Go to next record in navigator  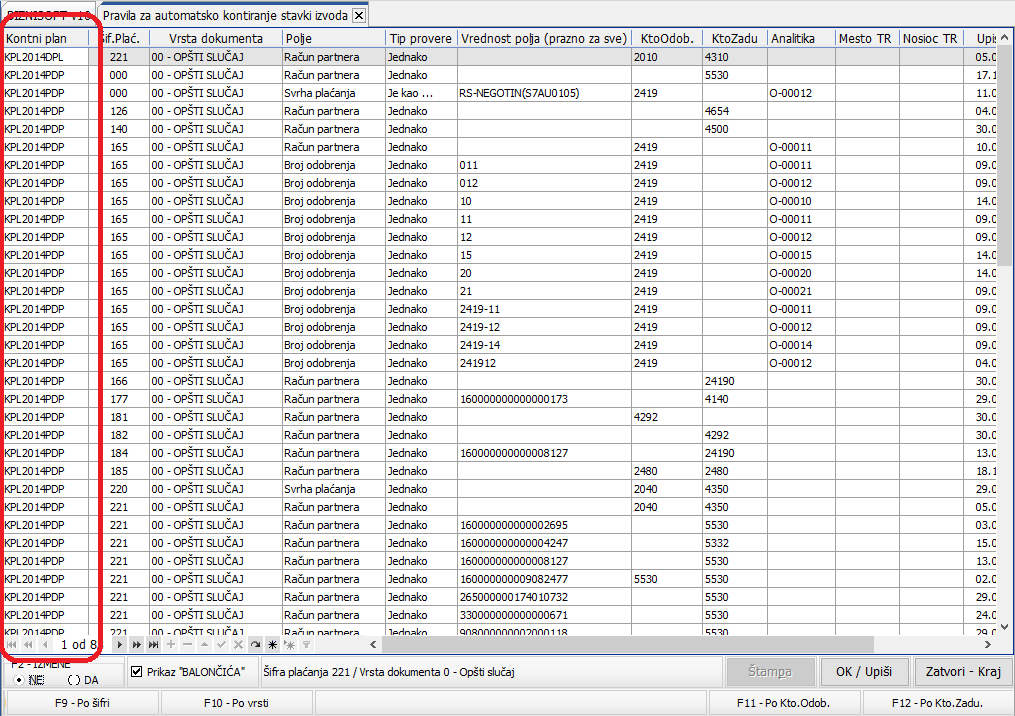coord(120,645)
